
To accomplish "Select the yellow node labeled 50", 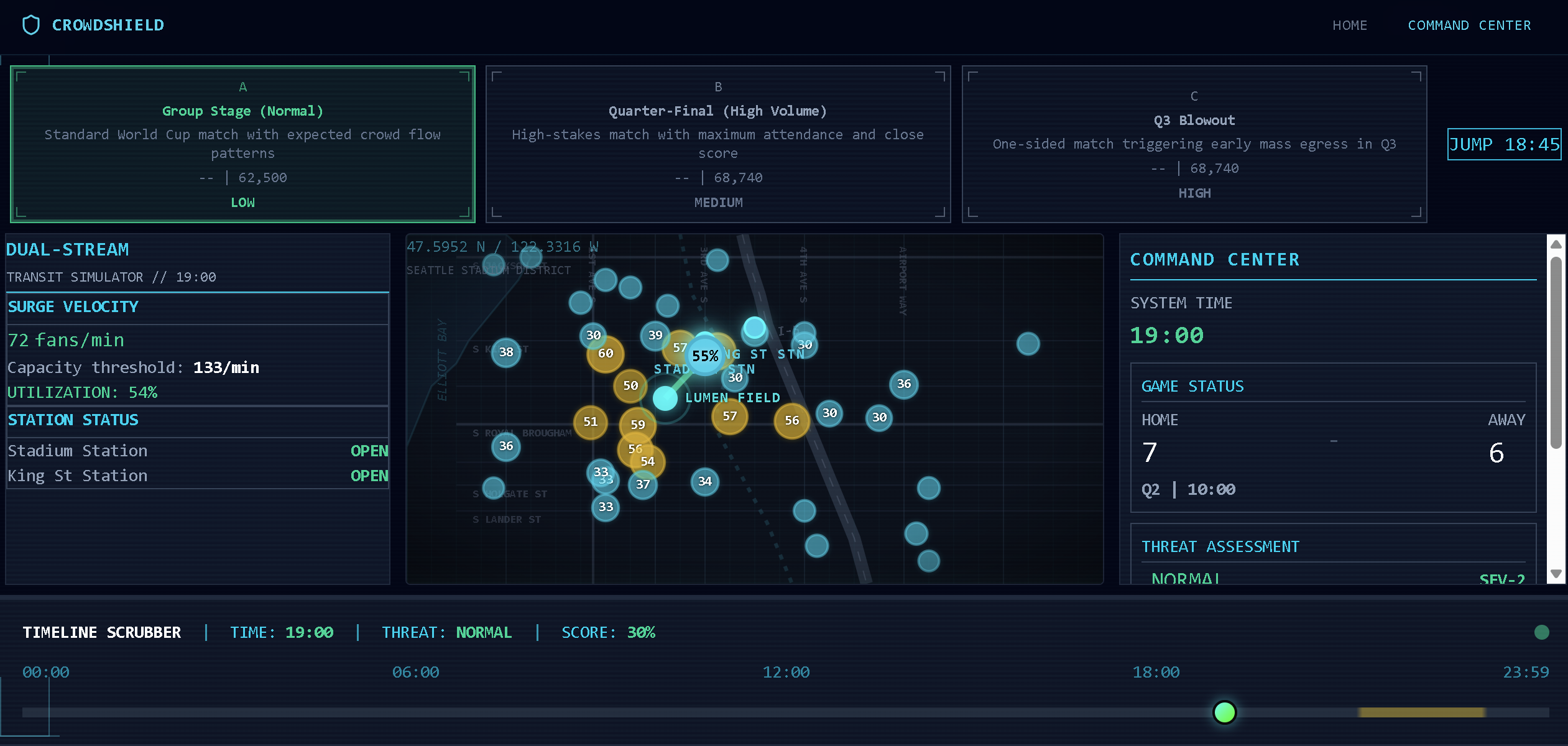I will 630,385.
